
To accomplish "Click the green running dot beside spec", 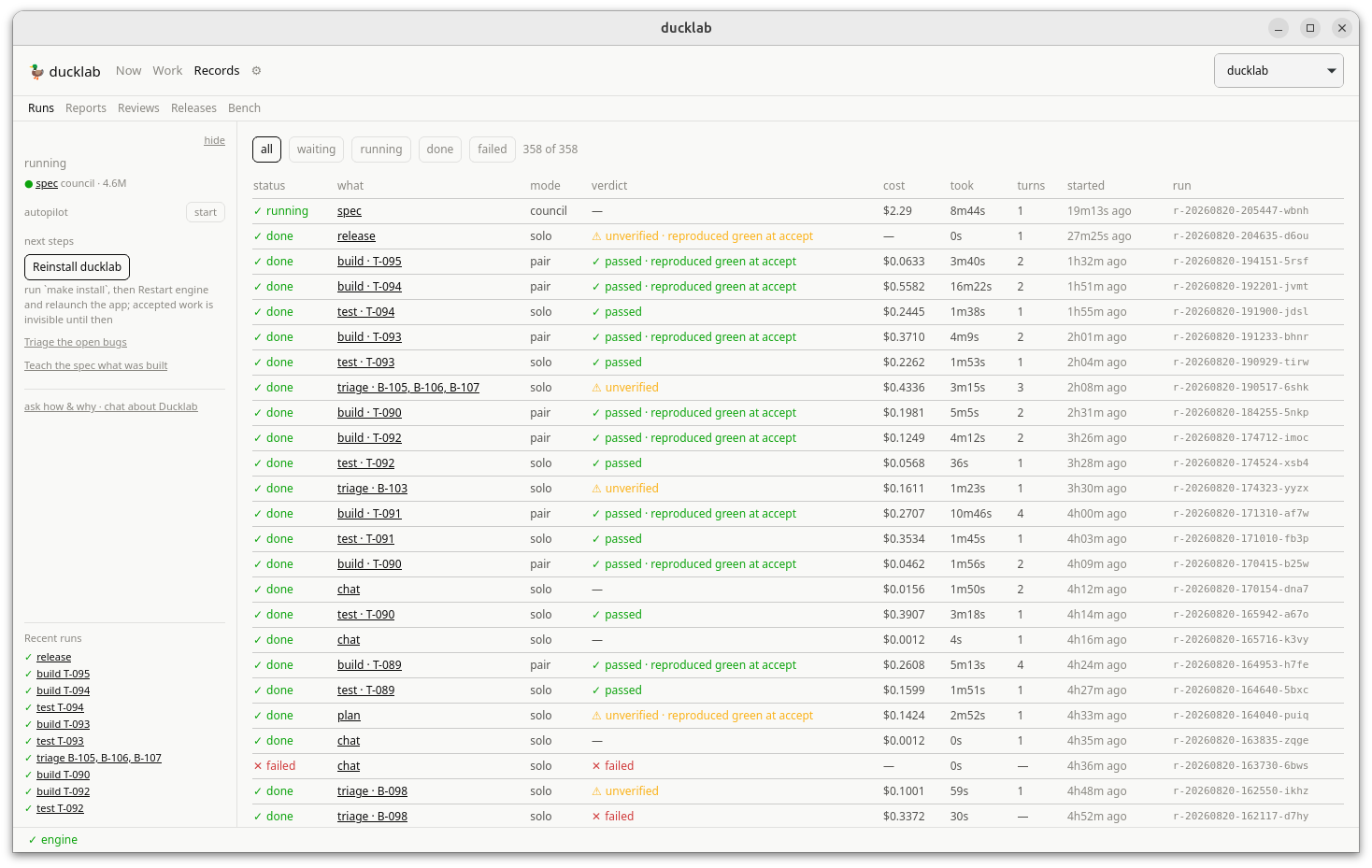I will tap(29, 184).
